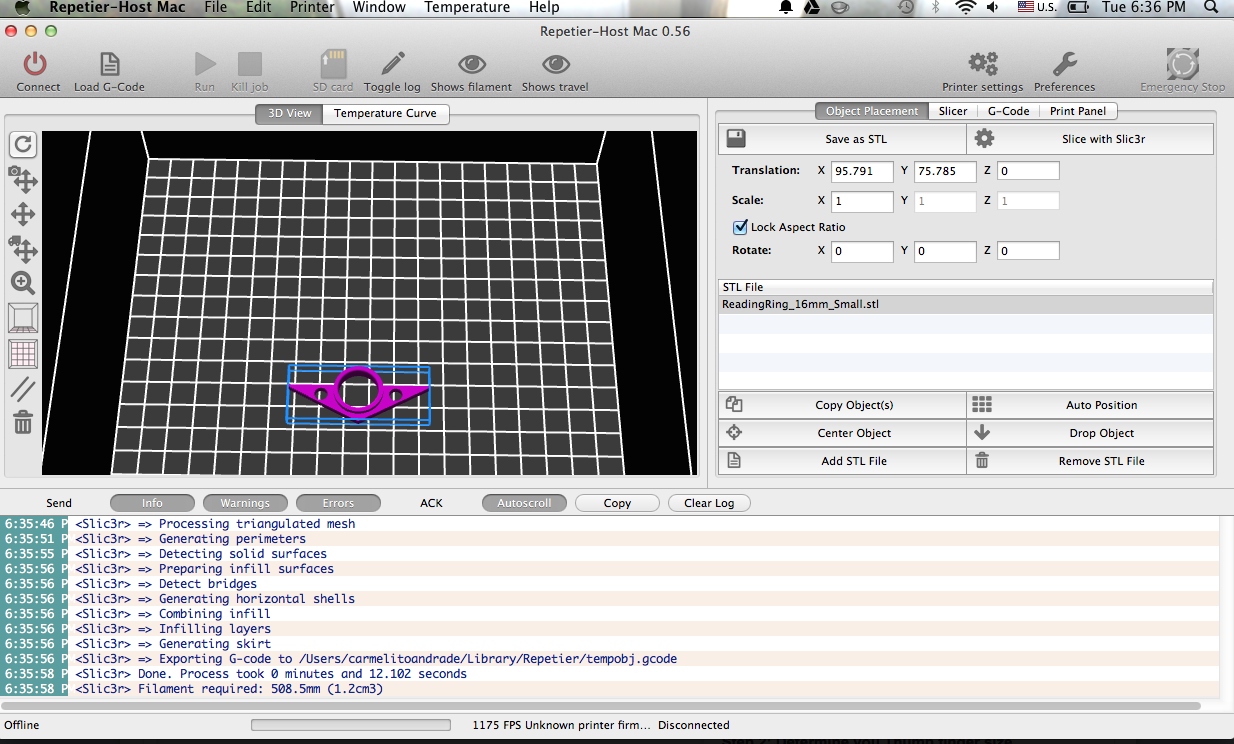Open the File menu
This screenshot has height=744, width=1234.
(215, 7)
